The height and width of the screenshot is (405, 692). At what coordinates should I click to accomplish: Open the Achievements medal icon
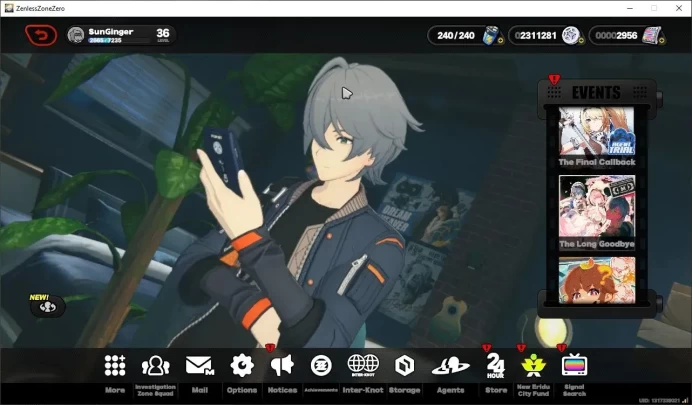(321, 366)
